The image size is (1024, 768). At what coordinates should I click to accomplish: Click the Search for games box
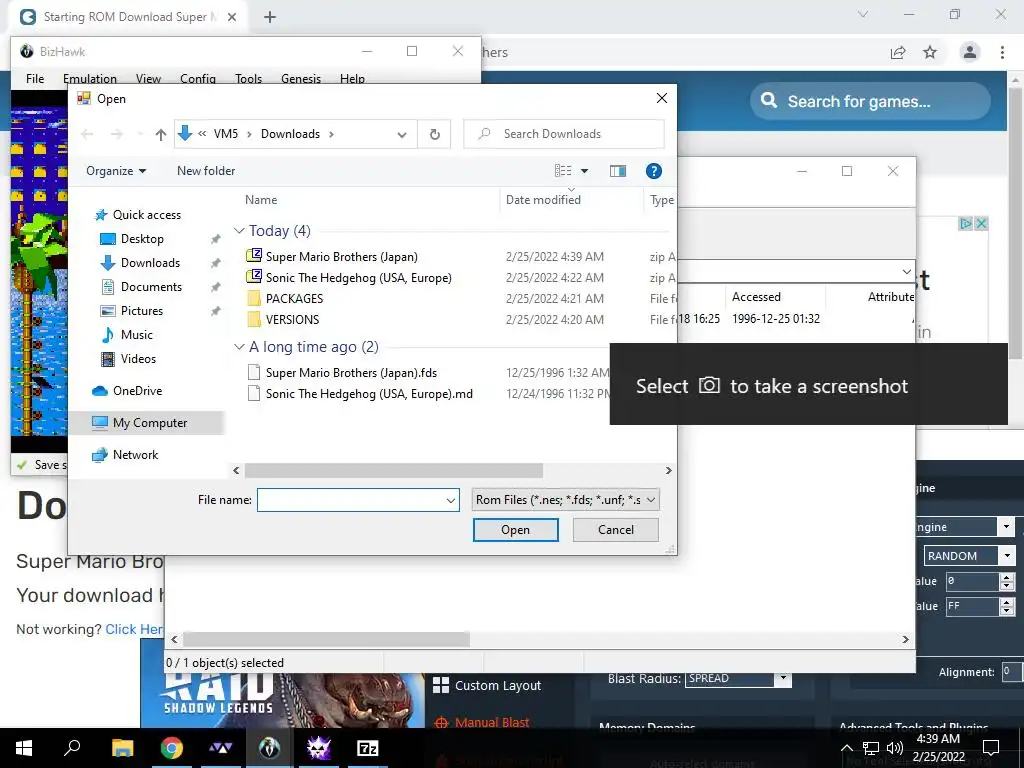[870, 101]
